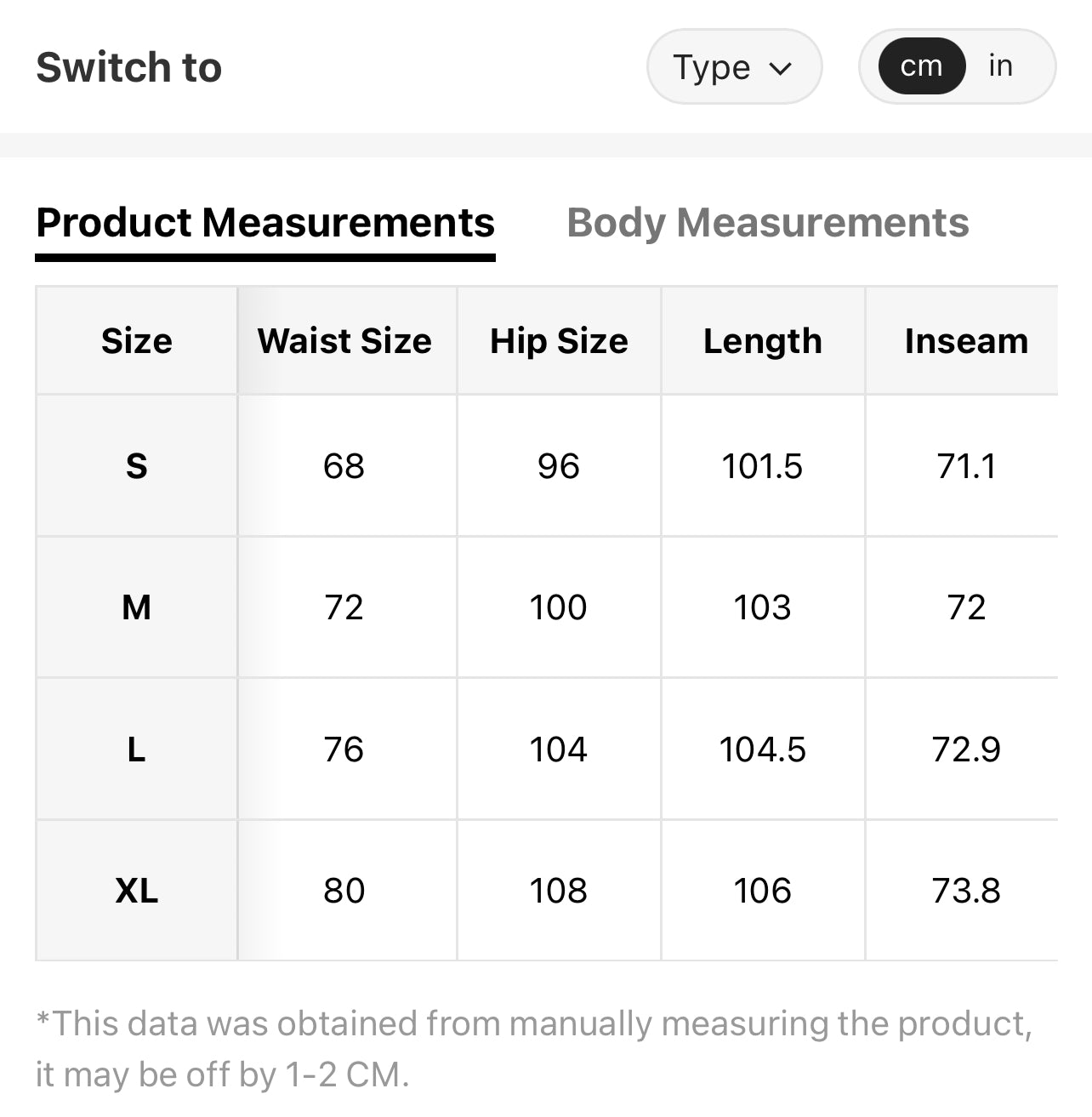This screenshot has height=1117, width=1092.
Task: Select the L size row label
Action: pyautogui.click(x=136, y=749)
